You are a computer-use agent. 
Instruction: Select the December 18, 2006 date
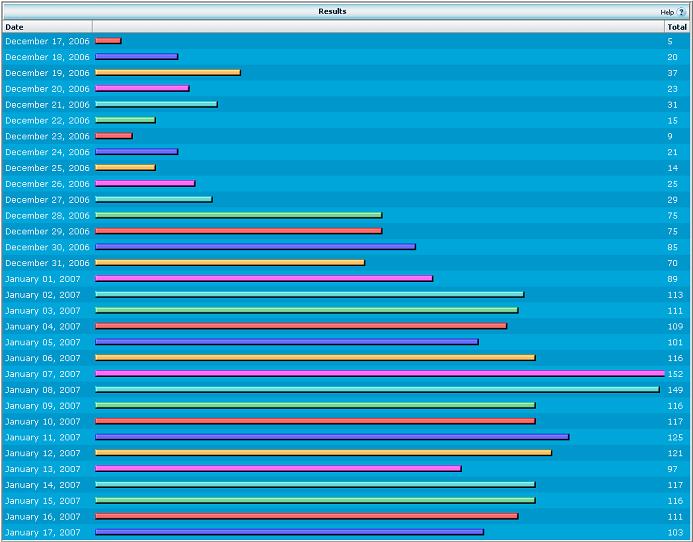pyautogui.click(x=47, y=57)
